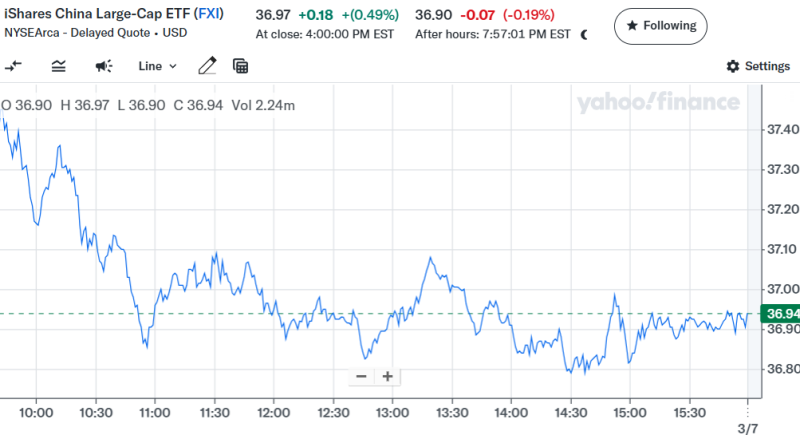Click the Yahoo Finance watermark logo
Viewport: 800px width, 439px height.
[657, 102]
